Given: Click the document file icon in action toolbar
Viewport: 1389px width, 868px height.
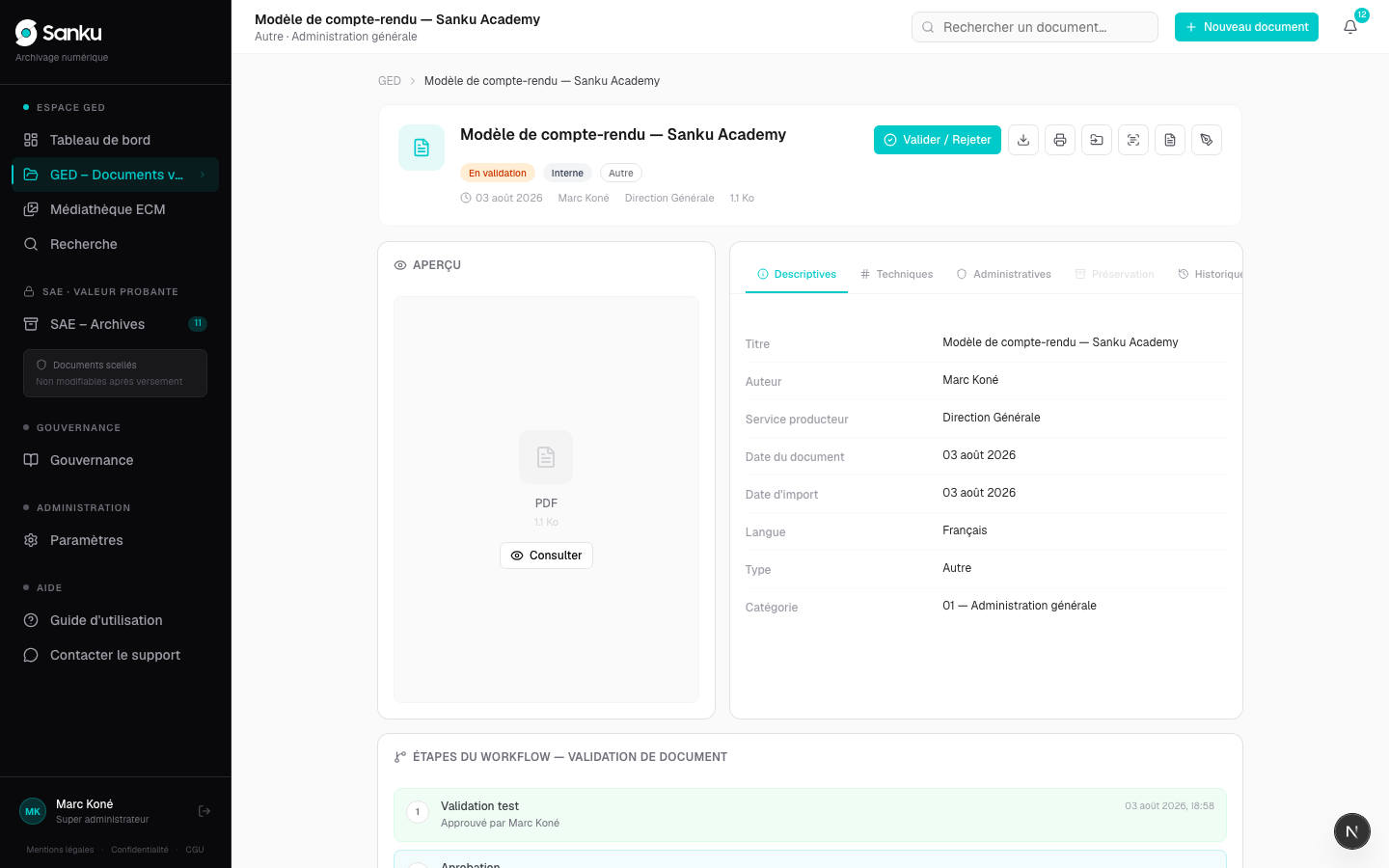Looking at the screenshot, I should tap(1170, 140).
